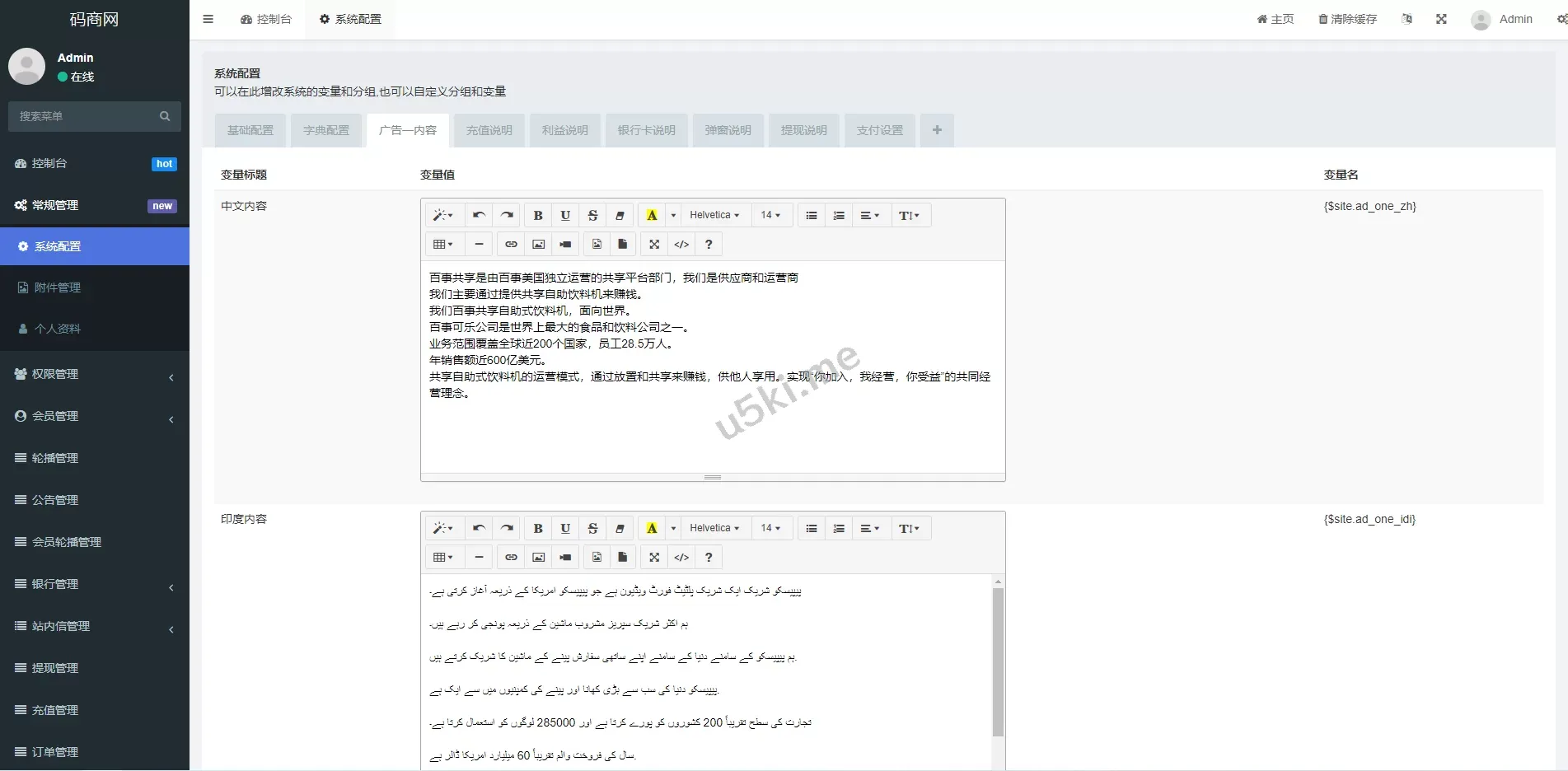Toggle code view in the Indian content editor
1568x771 pixels.
click(681, 558)
